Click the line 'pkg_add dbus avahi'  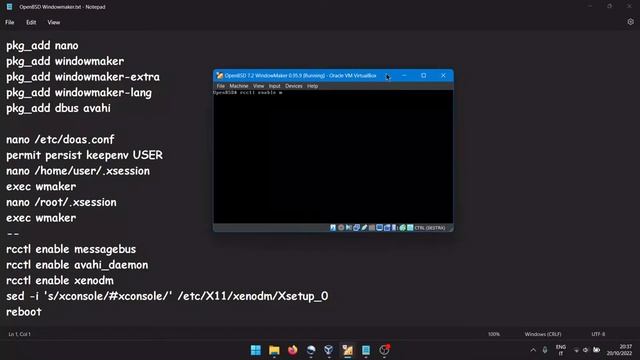[58, 108]
